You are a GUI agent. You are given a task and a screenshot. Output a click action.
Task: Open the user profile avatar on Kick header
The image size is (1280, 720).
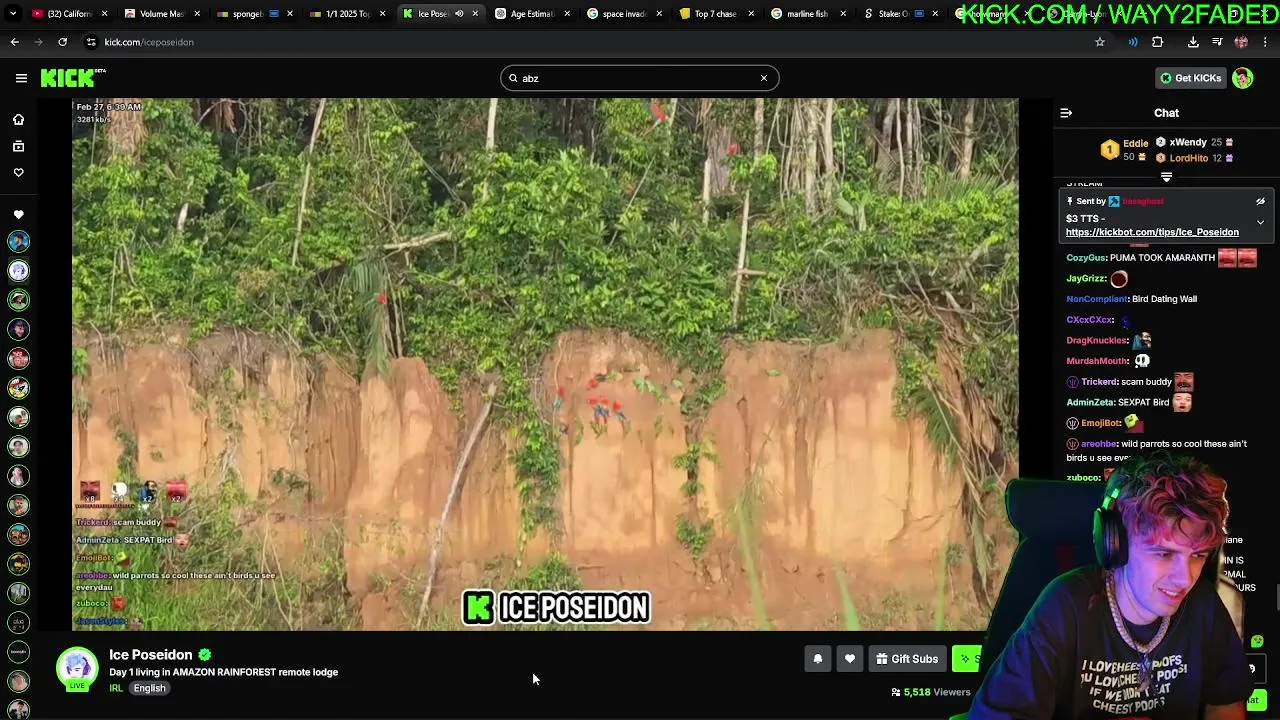[x=1243, y=78]
